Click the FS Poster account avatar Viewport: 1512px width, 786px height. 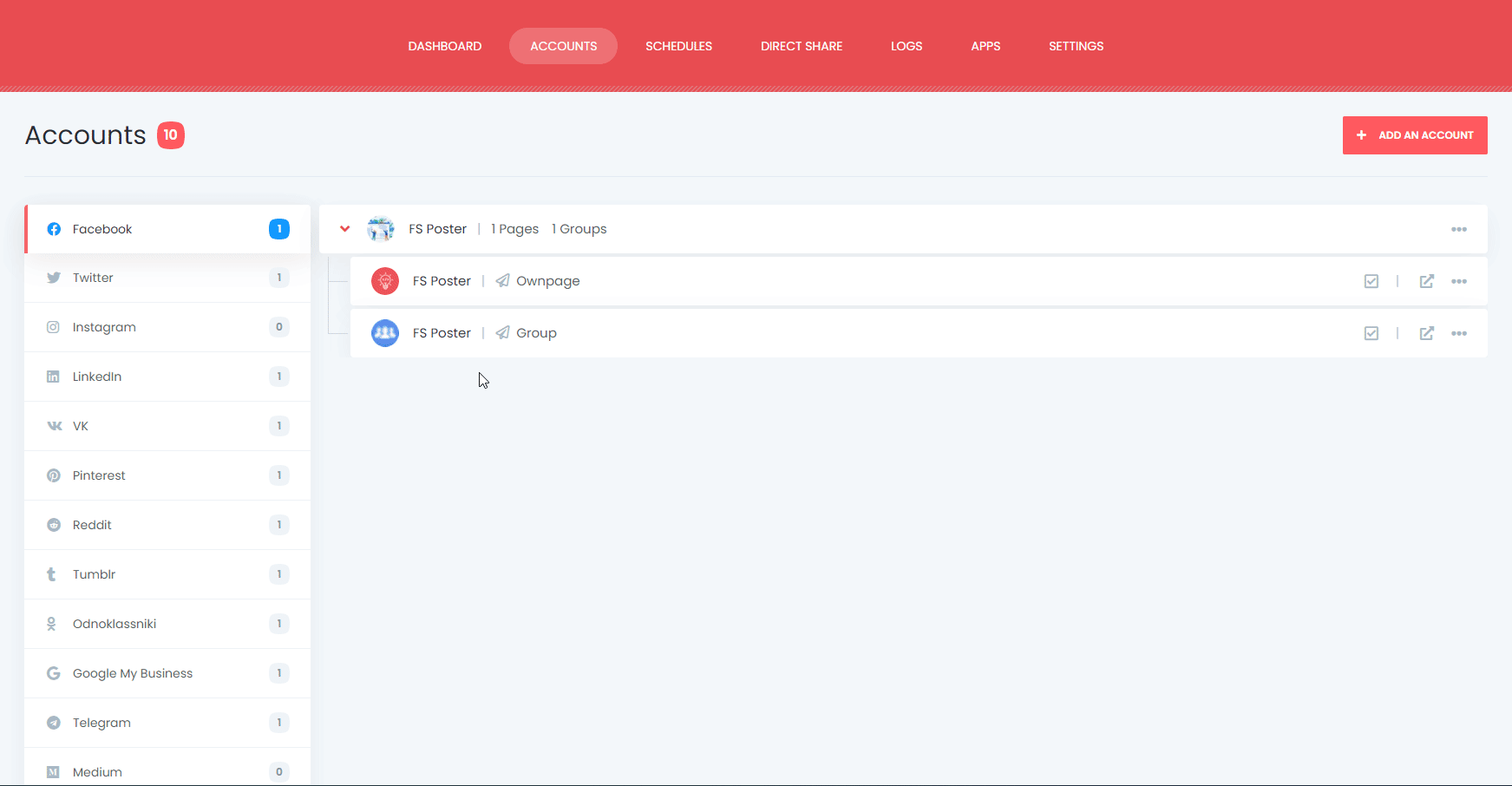click(x=381, y=229)
